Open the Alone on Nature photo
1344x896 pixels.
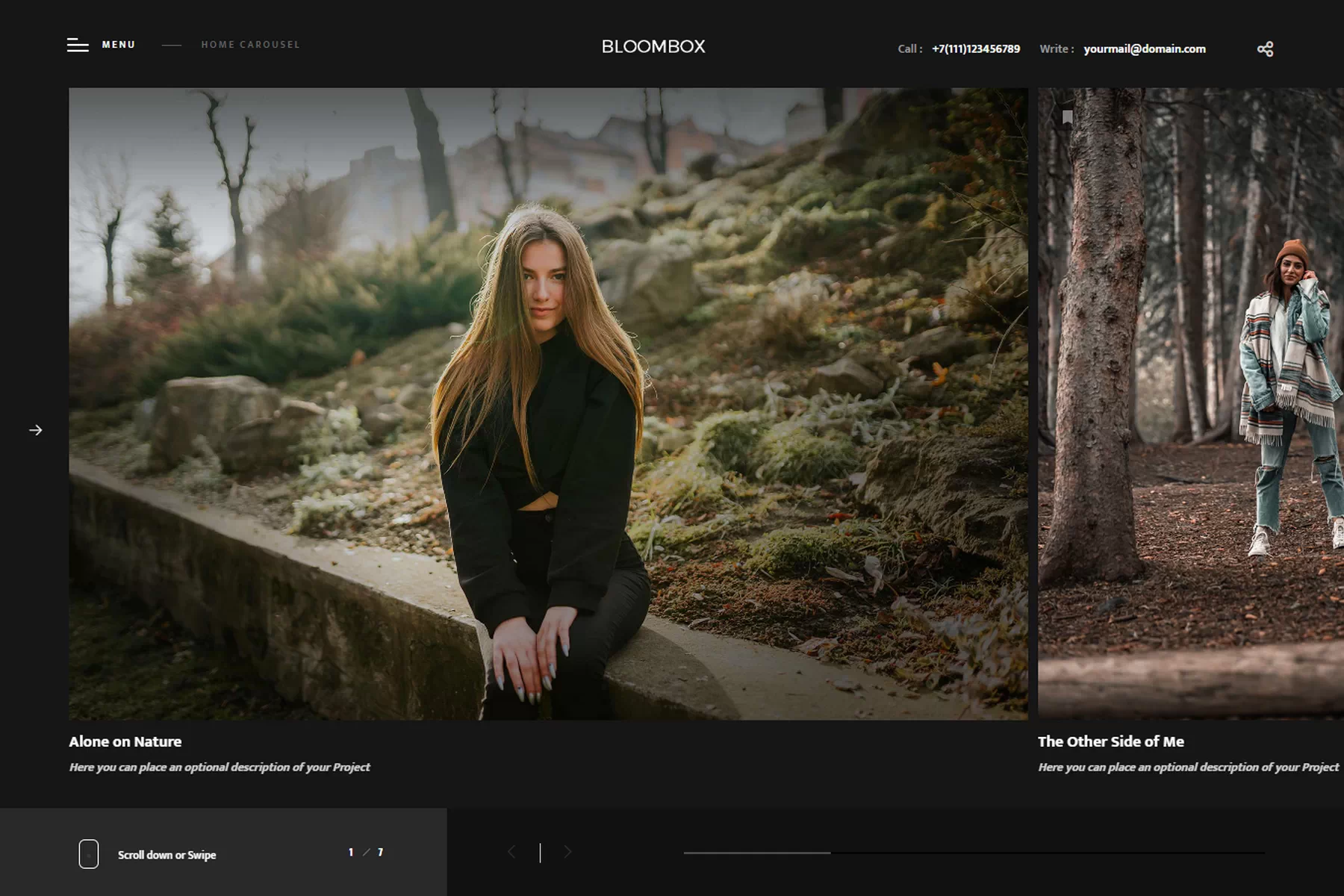click(548, 403)
